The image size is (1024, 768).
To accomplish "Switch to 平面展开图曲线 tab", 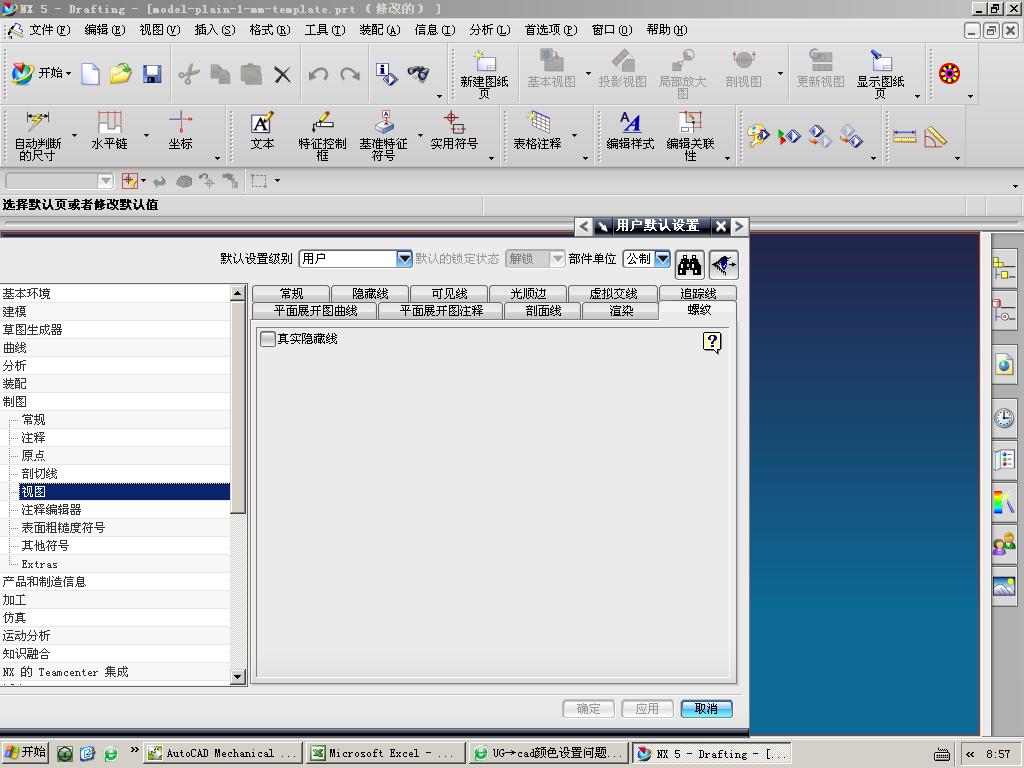I will [x=315, y=311].
